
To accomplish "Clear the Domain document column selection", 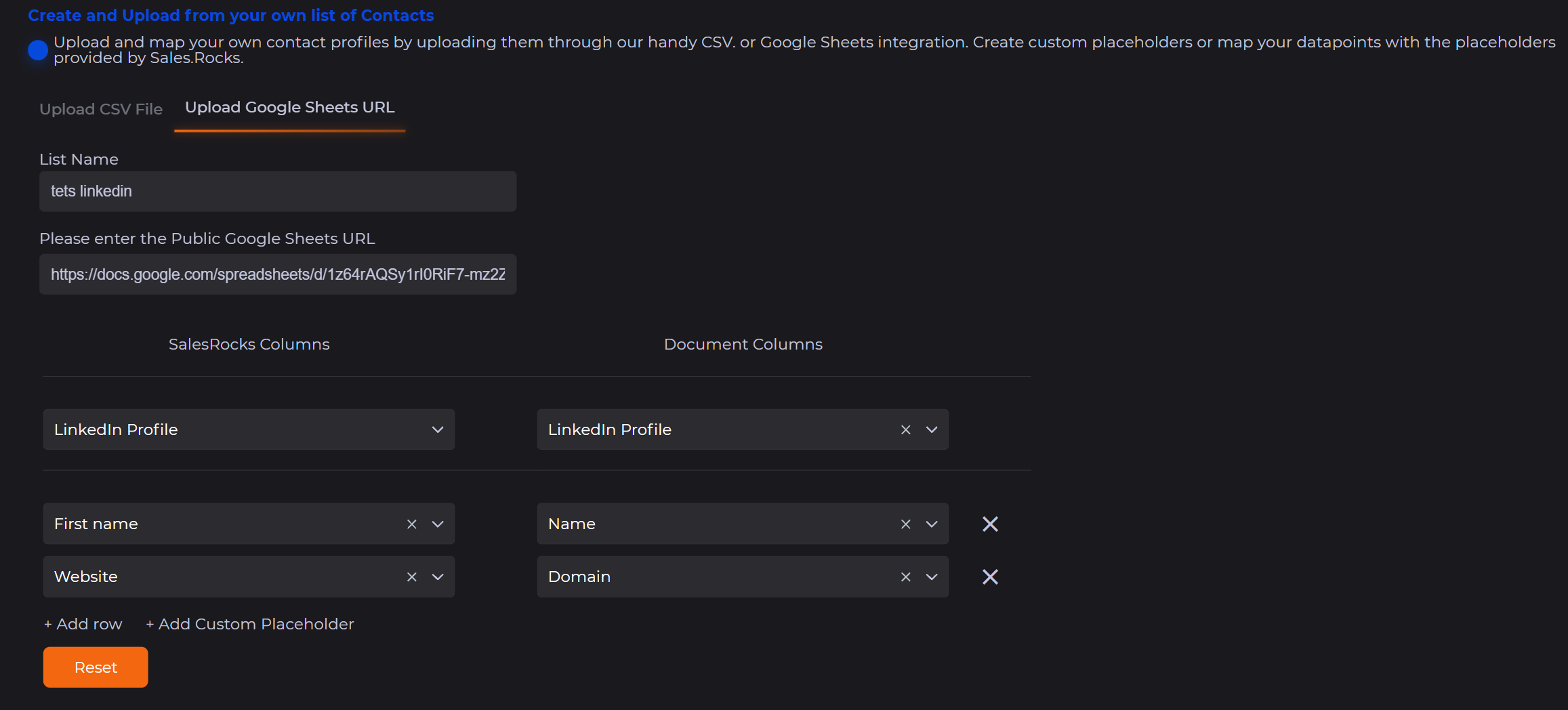I will pyautogui.click(x=905, y=577).
